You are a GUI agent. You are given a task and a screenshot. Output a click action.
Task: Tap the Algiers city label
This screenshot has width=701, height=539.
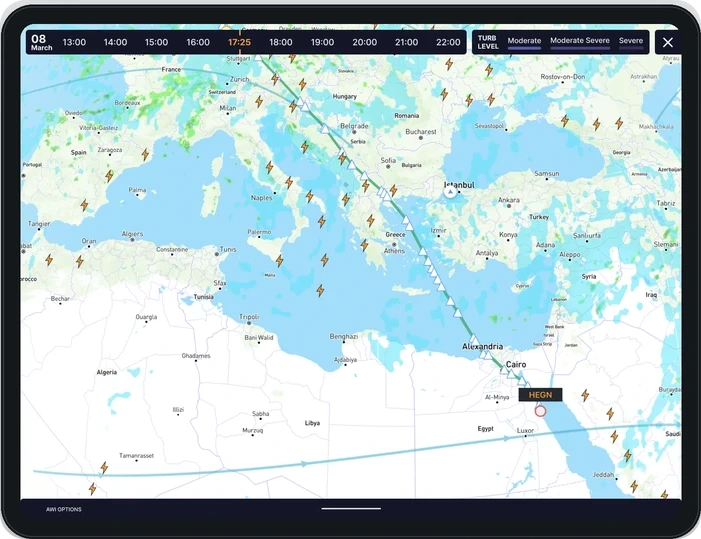[132, 234]
